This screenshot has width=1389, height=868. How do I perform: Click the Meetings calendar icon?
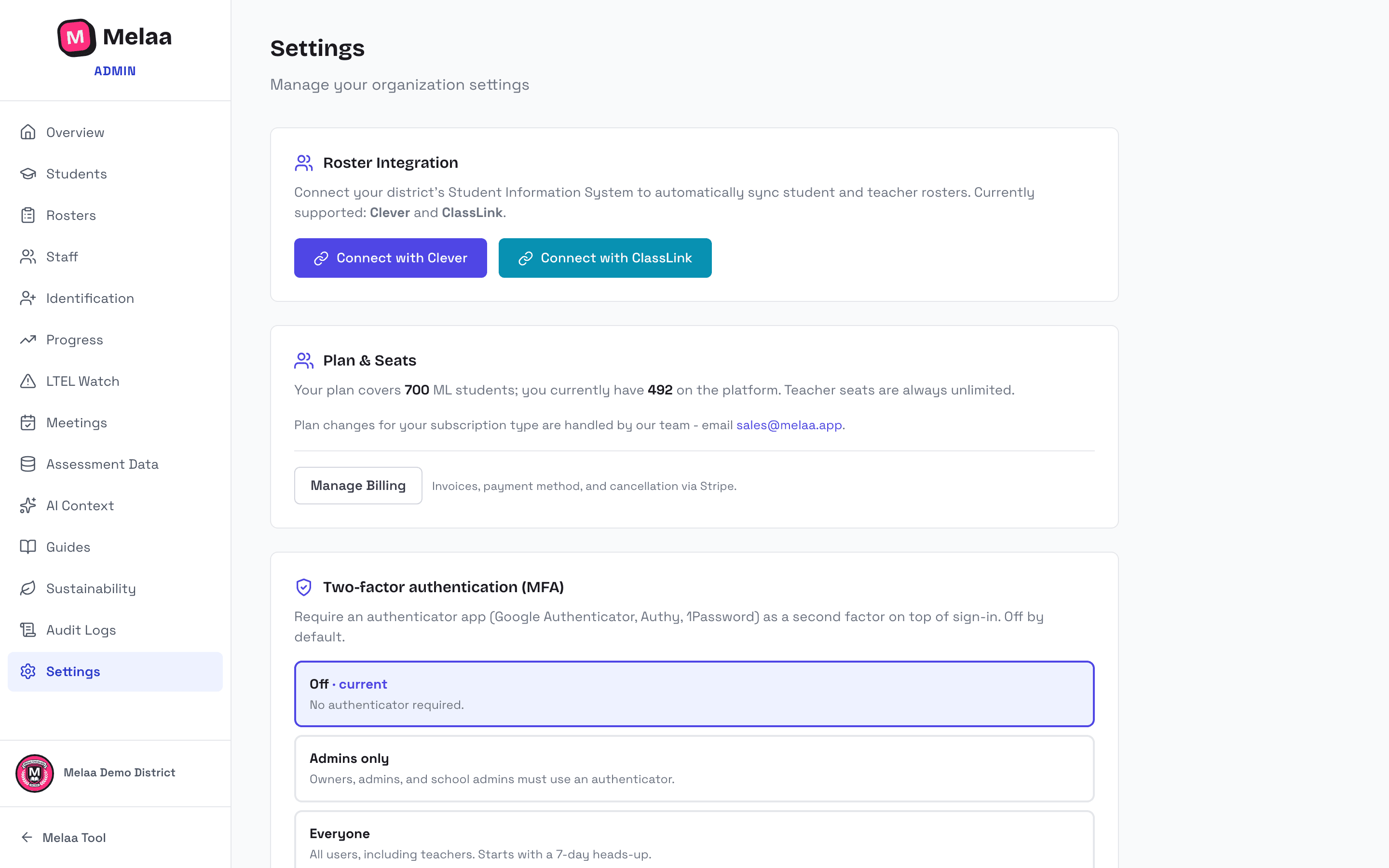pos(27,422)
